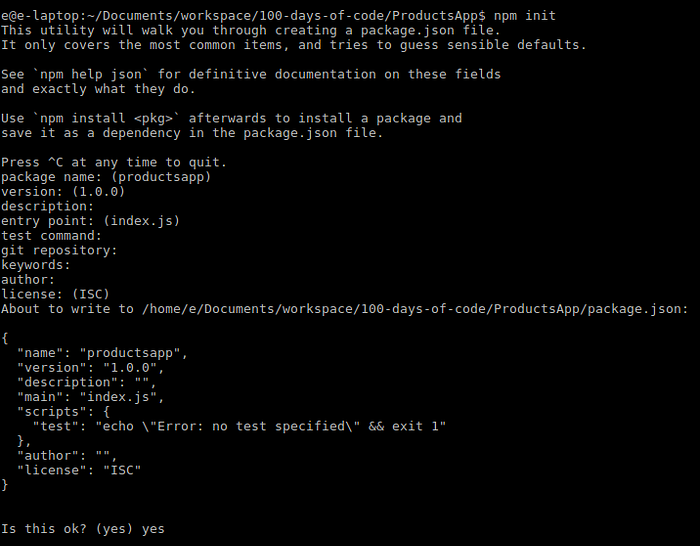This screenshot has width=700, height=546.
Task: Click the 'echo Error: no test specified' test script
Action: (x=271, y=426)
